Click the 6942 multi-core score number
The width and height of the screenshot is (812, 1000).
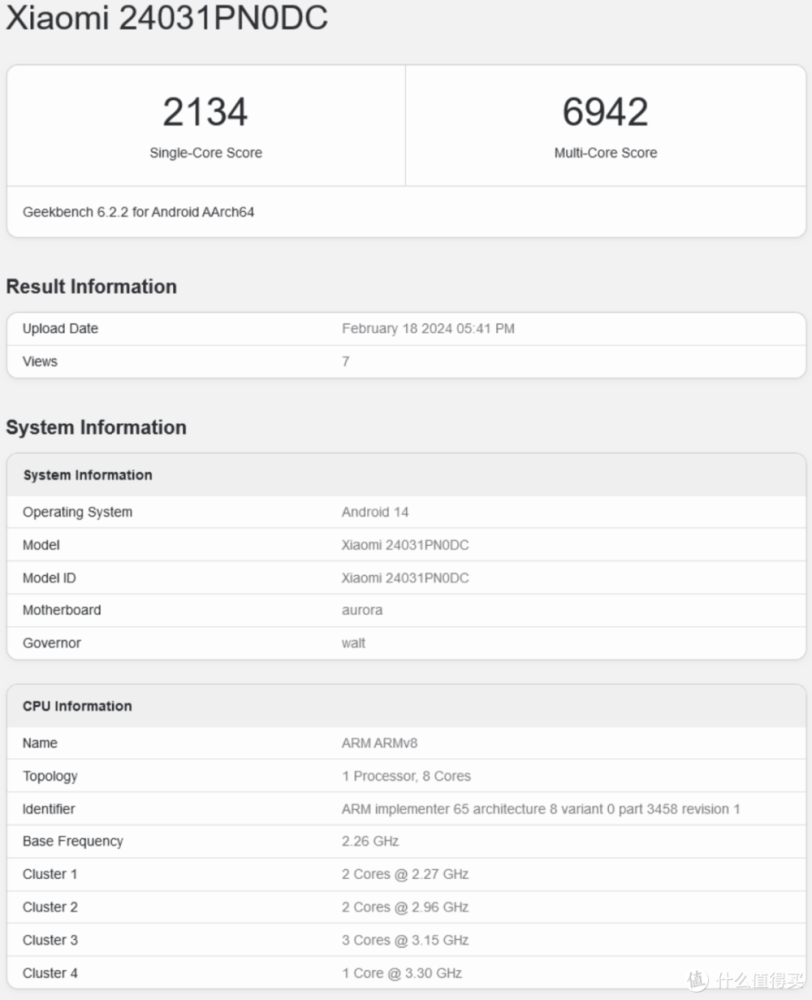(x=605, y=112)
